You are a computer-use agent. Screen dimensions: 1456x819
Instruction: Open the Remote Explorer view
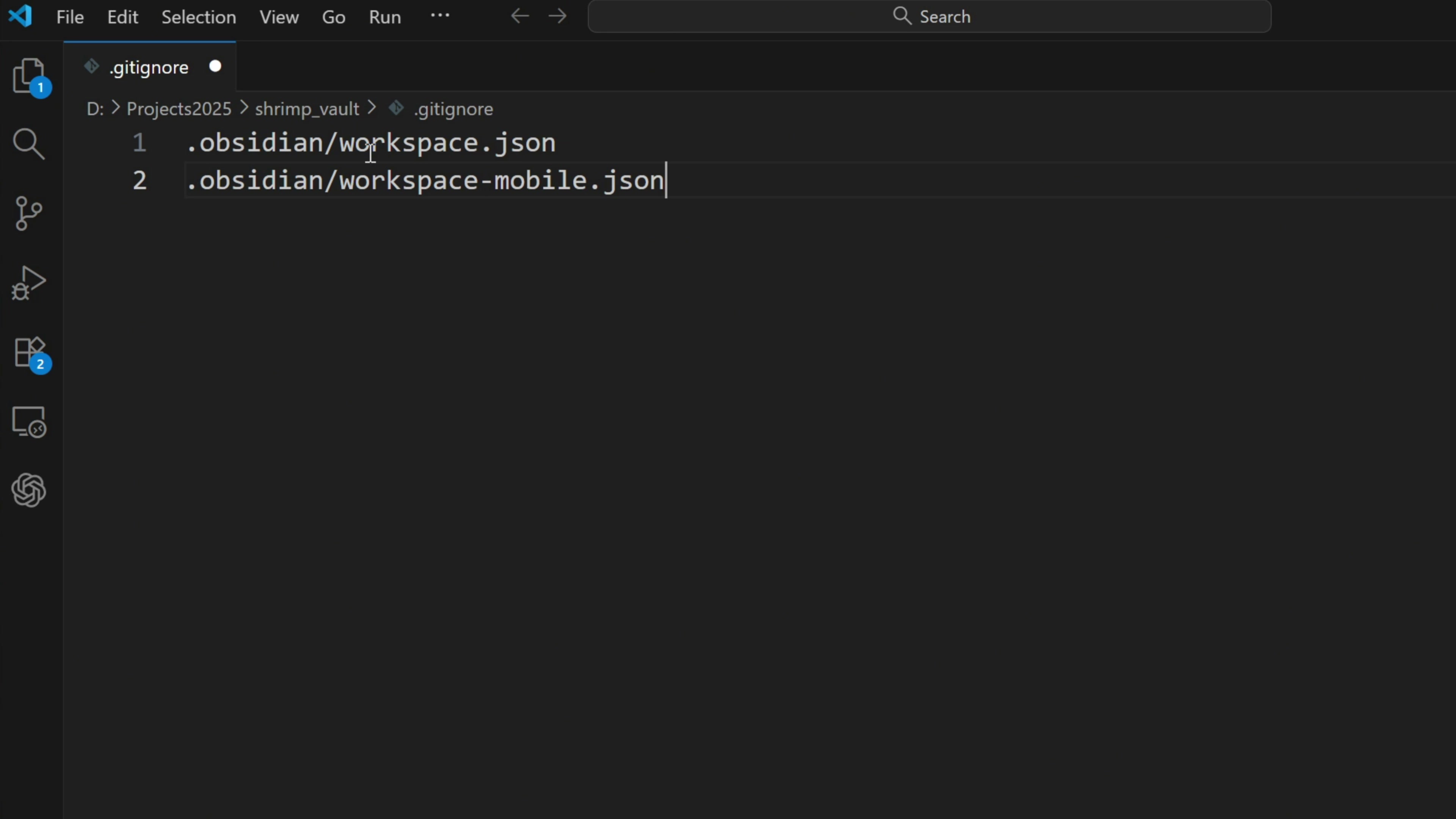[x=28, y=422]
